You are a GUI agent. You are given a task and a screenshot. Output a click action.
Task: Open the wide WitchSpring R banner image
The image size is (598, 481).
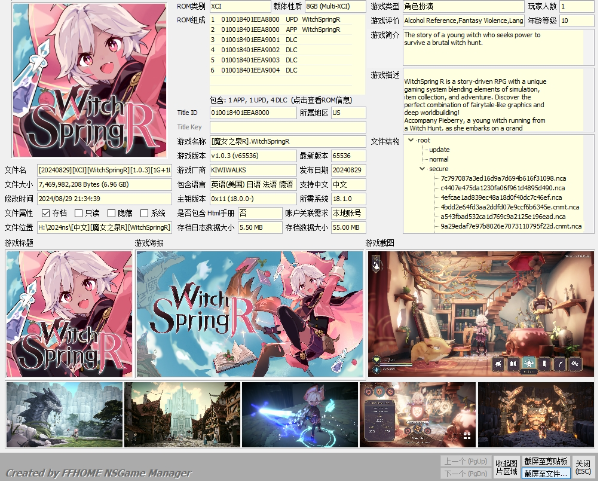click(250, 314)
